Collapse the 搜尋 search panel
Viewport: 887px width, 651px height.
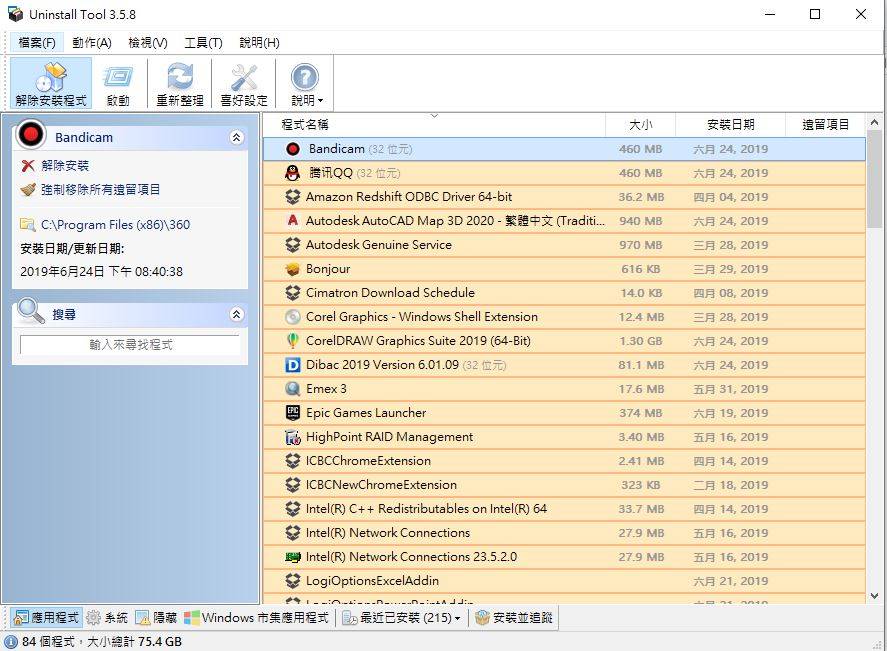tap(236, 314)
